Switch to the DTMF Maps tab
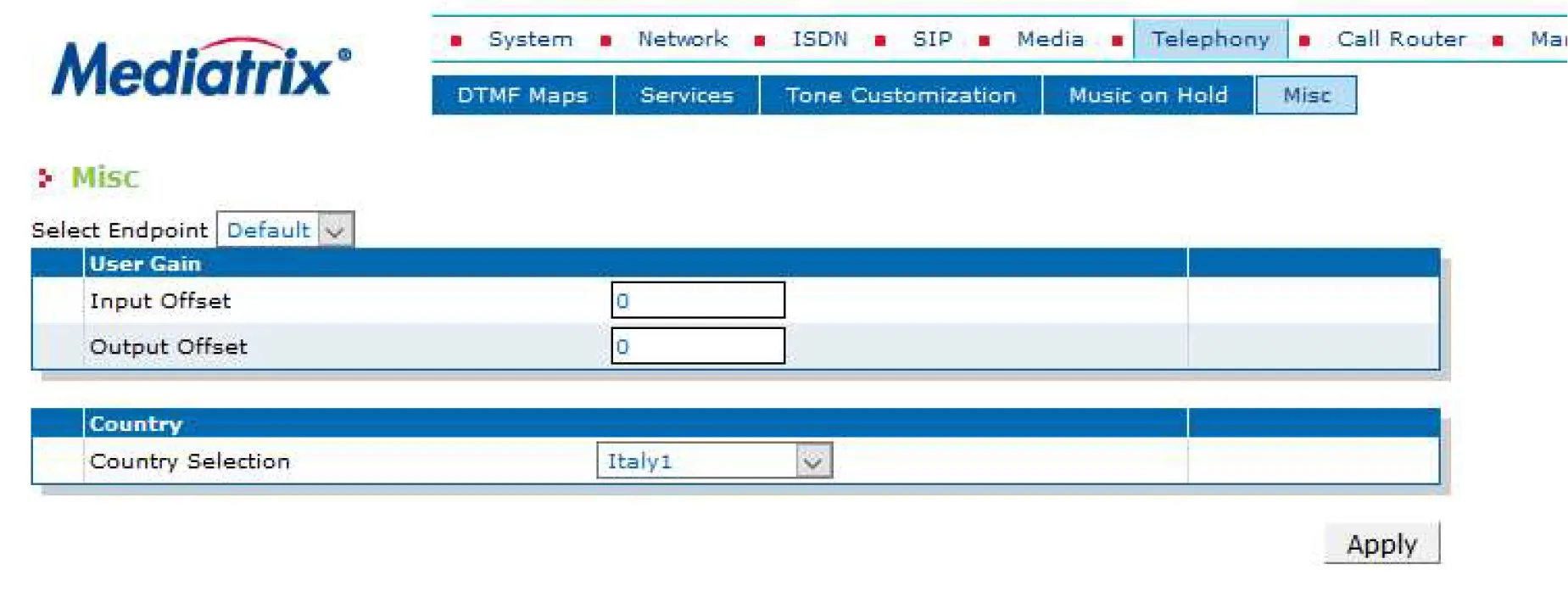Image resolution: width=1568 pixels, height=592 pixels. [x=522, y=95]
